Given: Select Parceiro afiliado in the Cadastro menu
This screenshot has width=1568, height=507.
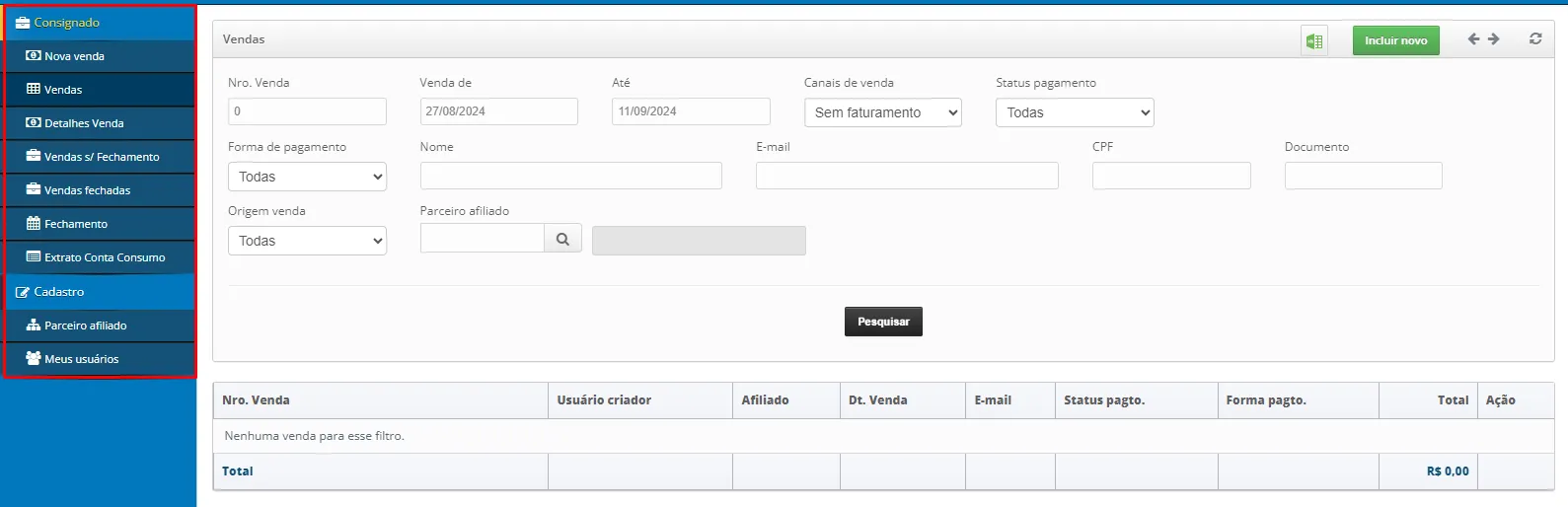Looking at the screenshot, I should (85, 326).
